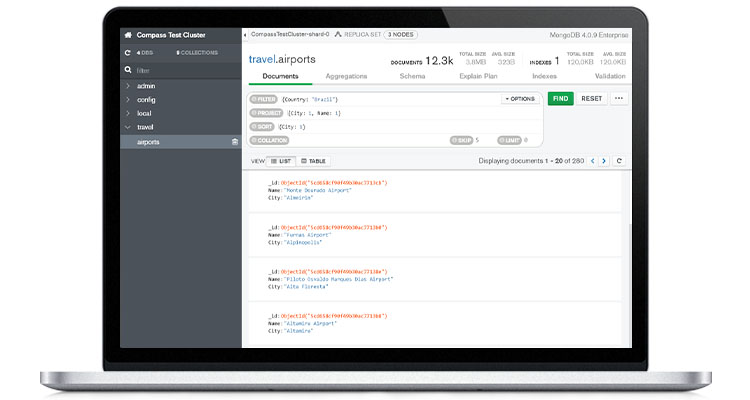750x400 pixels.
Task: Select the local database name
Action: 144,113
